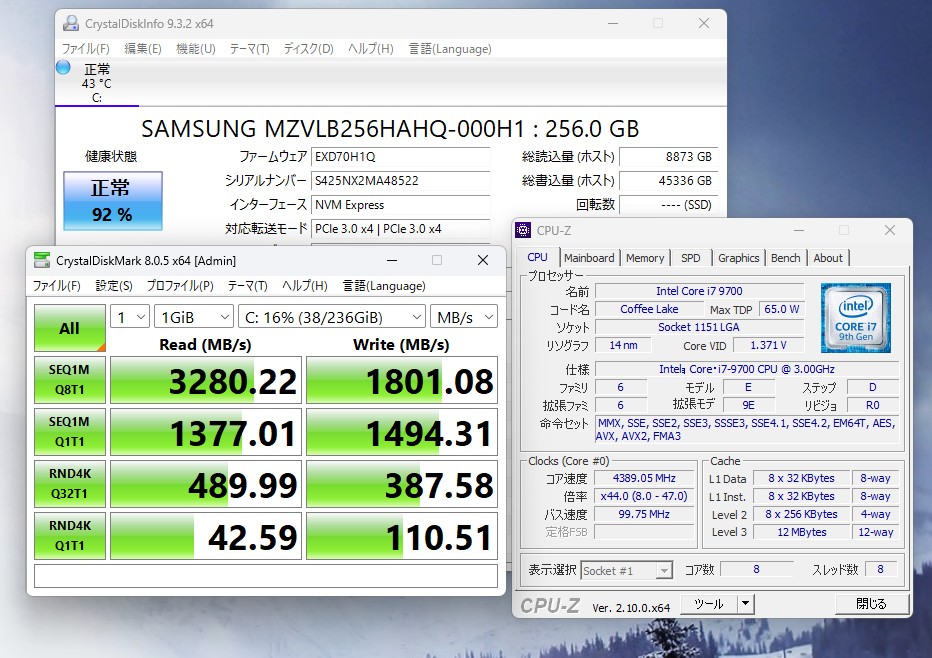Open ファイル(F) menu in CrystalDiskMark
Viewport: 932px width, 658px height.
point(56,286)
